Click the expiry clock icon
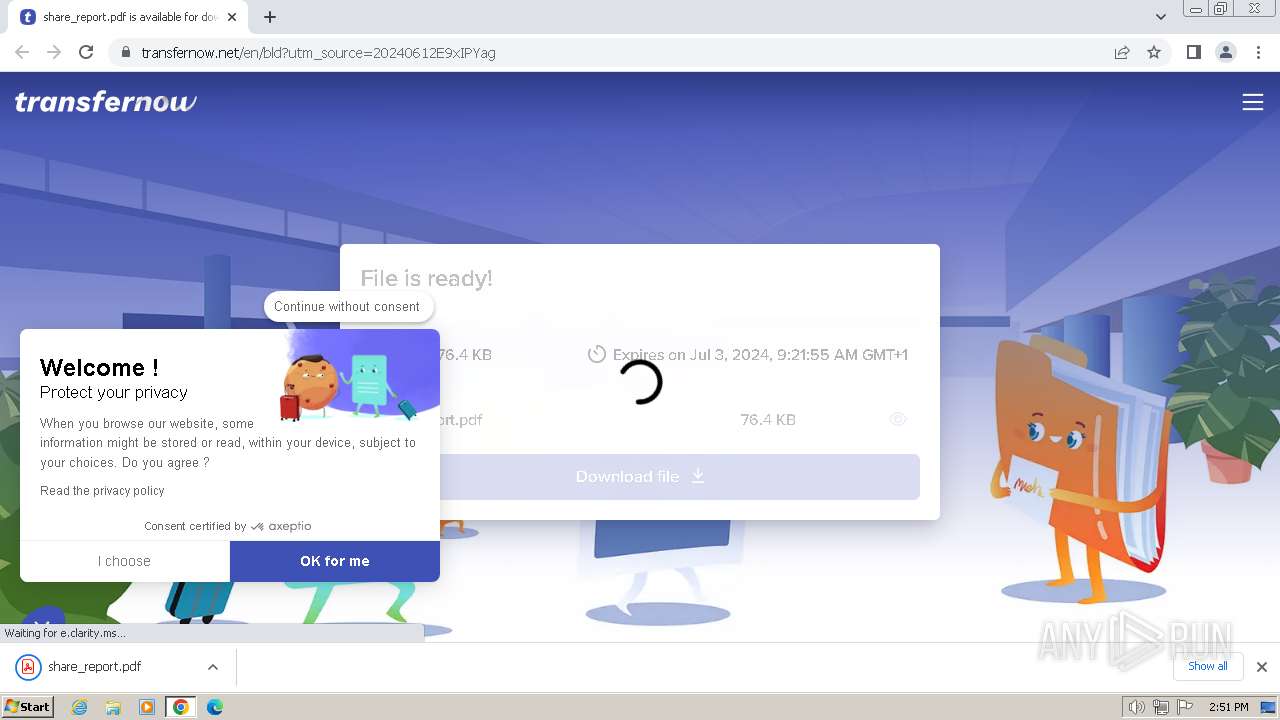The width and height of the screenshot is (1280, 720). tap(597, 354)
